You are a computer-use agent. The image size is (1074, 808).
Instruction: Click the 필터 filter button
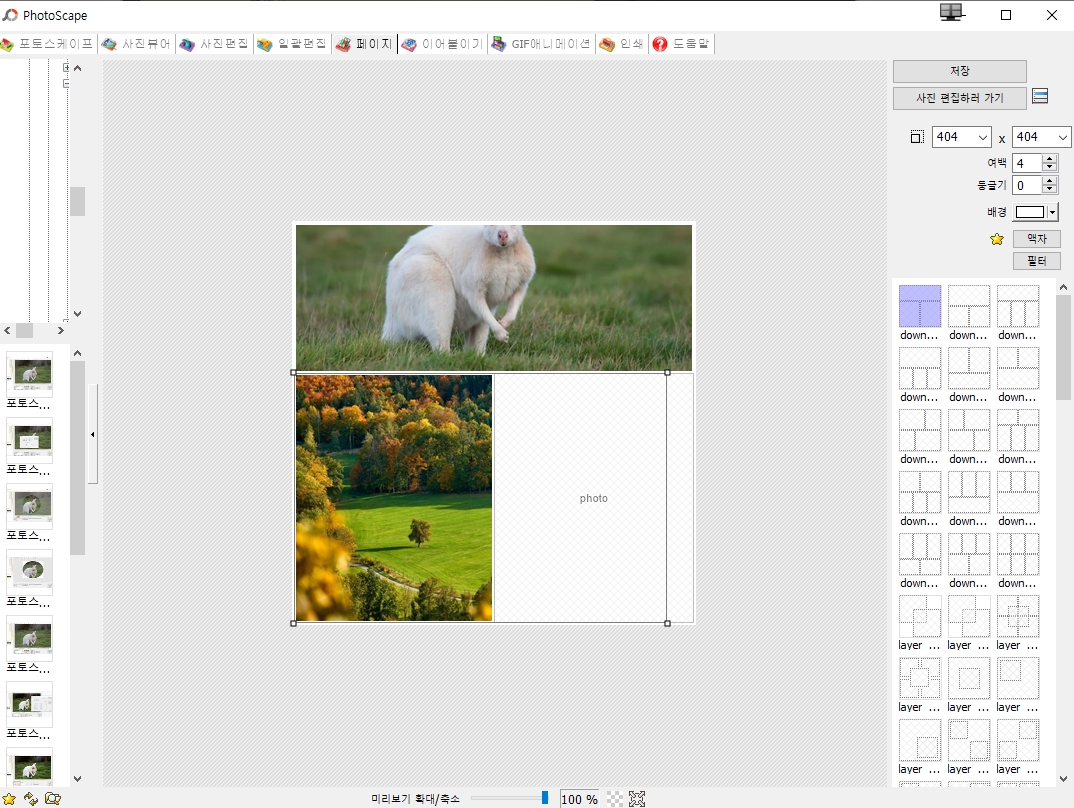click(1036, 261)
